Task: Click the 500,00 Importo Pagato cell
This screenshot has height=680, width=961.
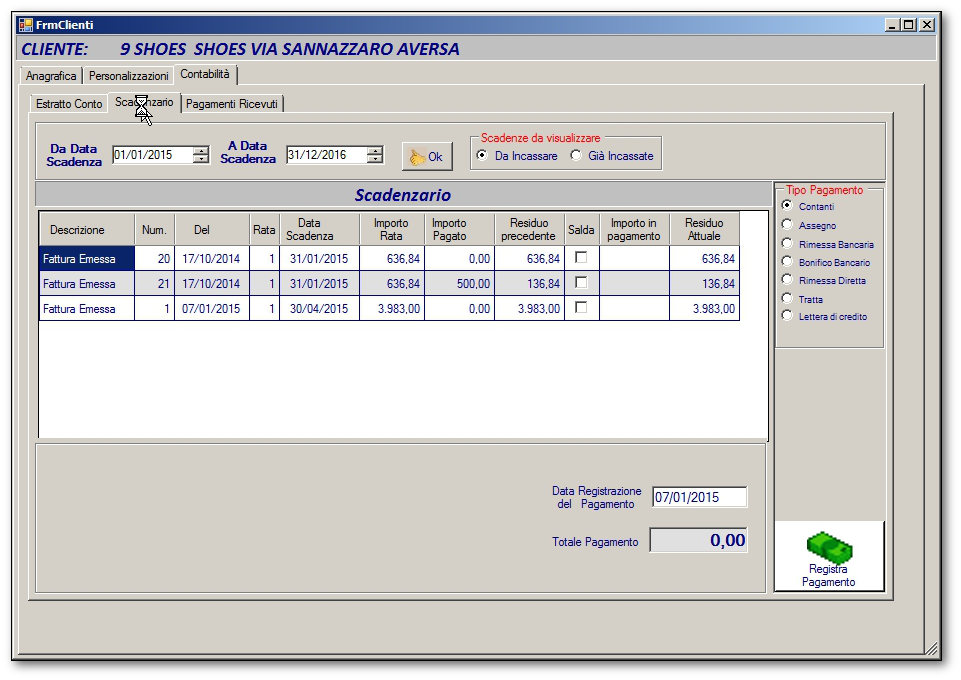Action: (x=460, y=284)
